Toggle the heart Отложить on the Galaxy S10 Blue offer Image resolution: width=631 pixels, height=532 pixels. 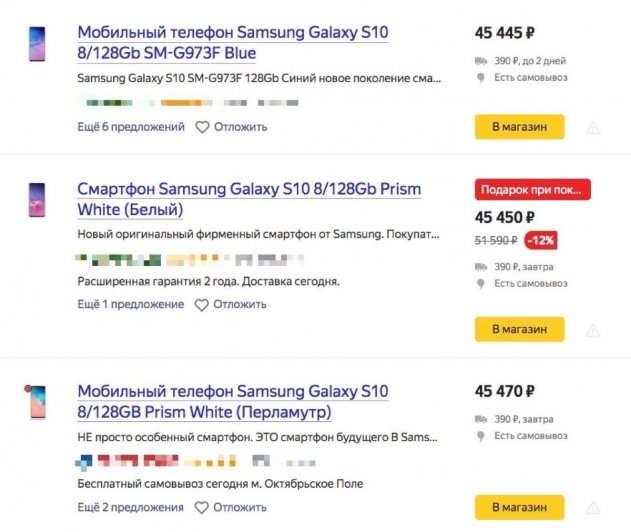(201, 127)
